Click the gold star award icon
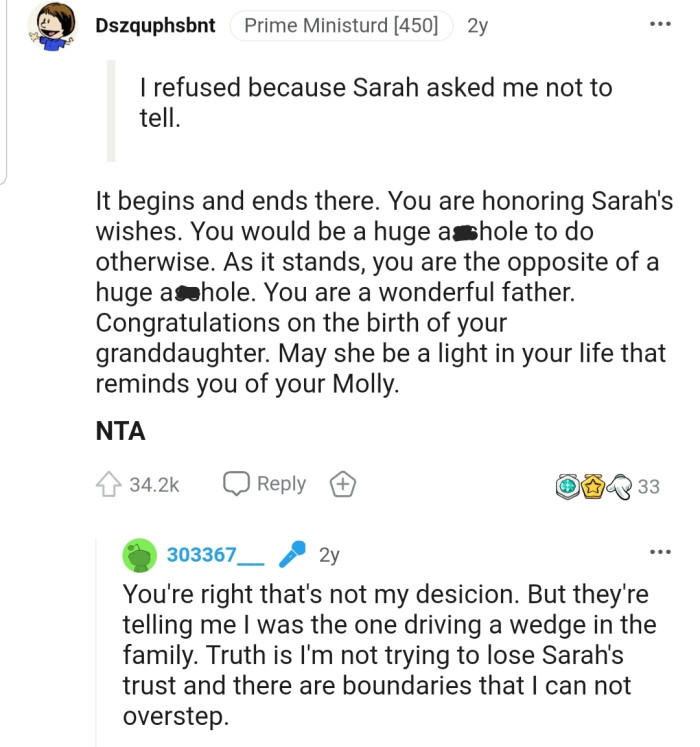The height and width of the screenshot is (747, 700). [x=591, y=487]
